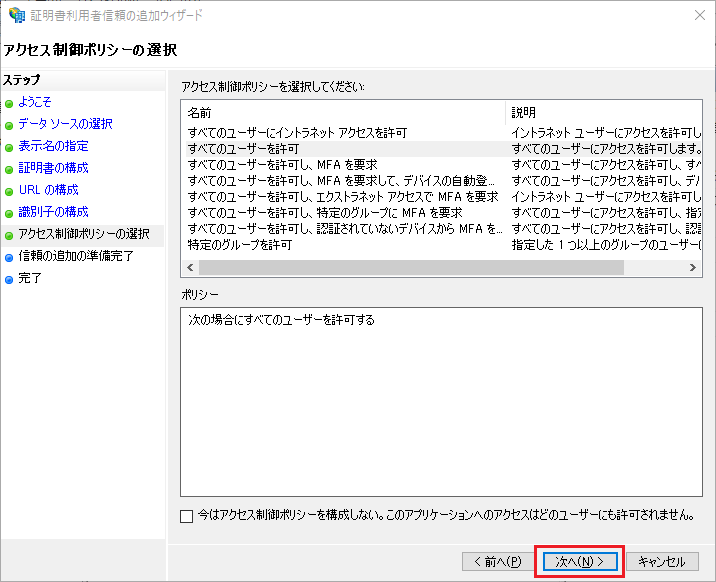Image resolution: width=716 pixels, height=582 pixels.
Task: Go to URL の構成 step
Action: click(x=48, y=189)
